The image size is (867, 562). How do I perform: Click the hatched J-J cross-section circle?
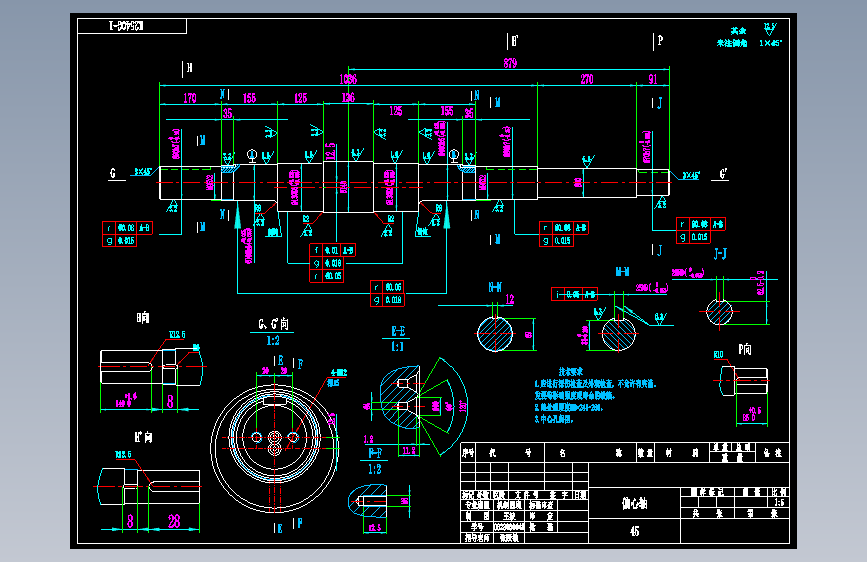719,312
